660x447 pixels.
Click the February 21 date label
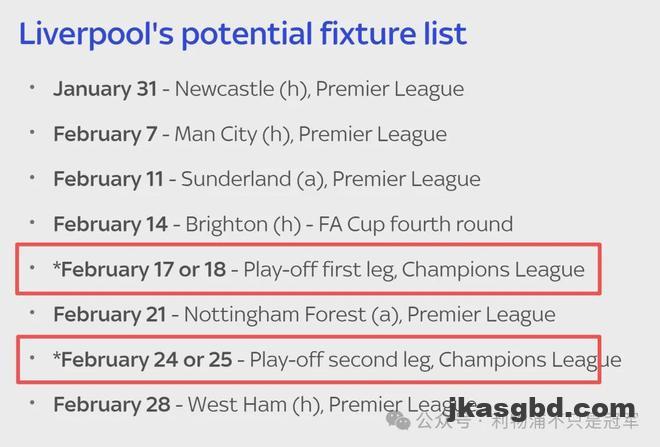[x=110, y=315]
